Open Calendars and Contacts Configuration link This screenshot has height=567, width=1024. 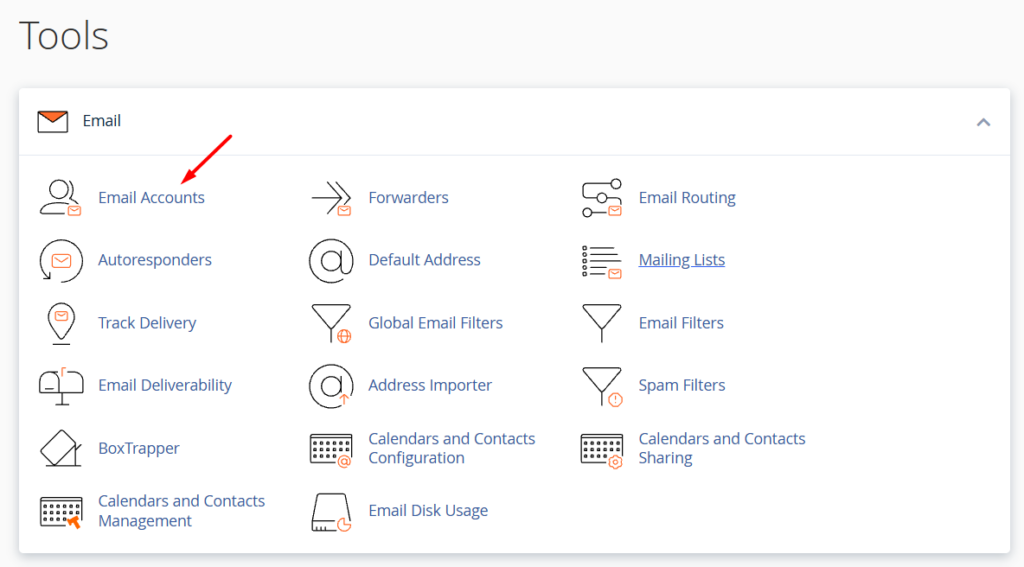[x=452, y=448]
